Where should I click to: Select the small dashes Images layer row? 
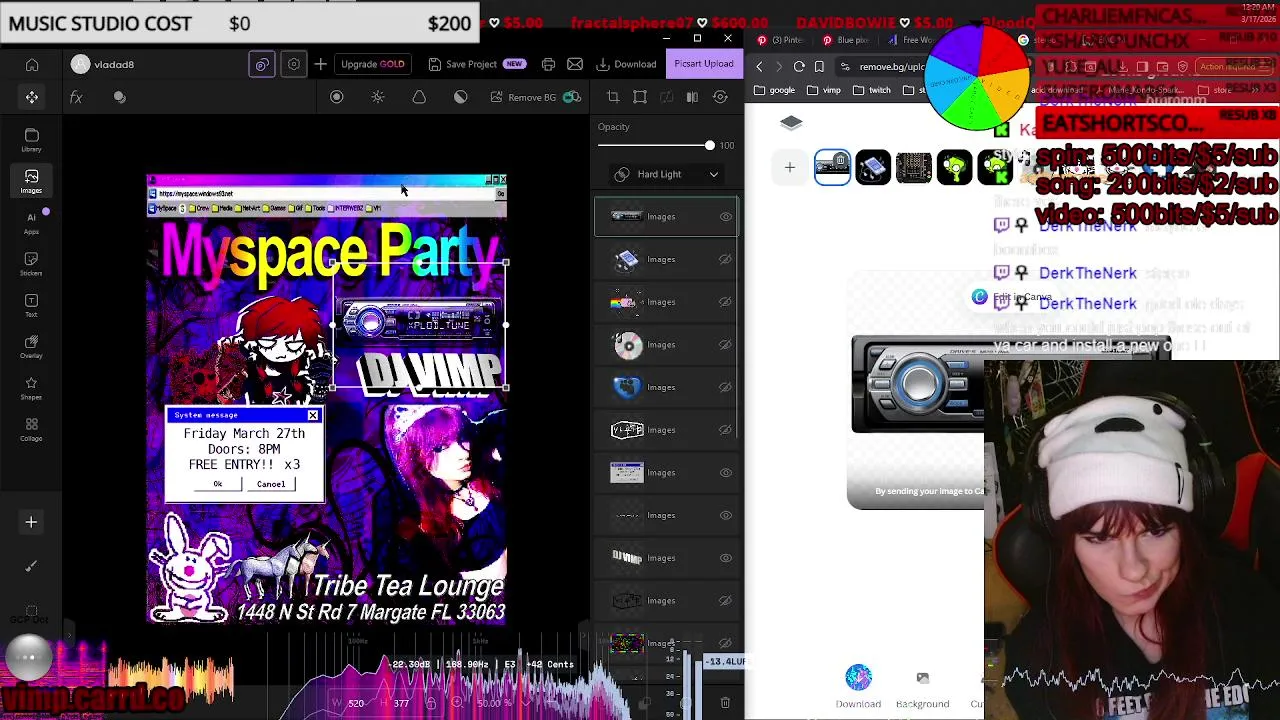point(666,515)
